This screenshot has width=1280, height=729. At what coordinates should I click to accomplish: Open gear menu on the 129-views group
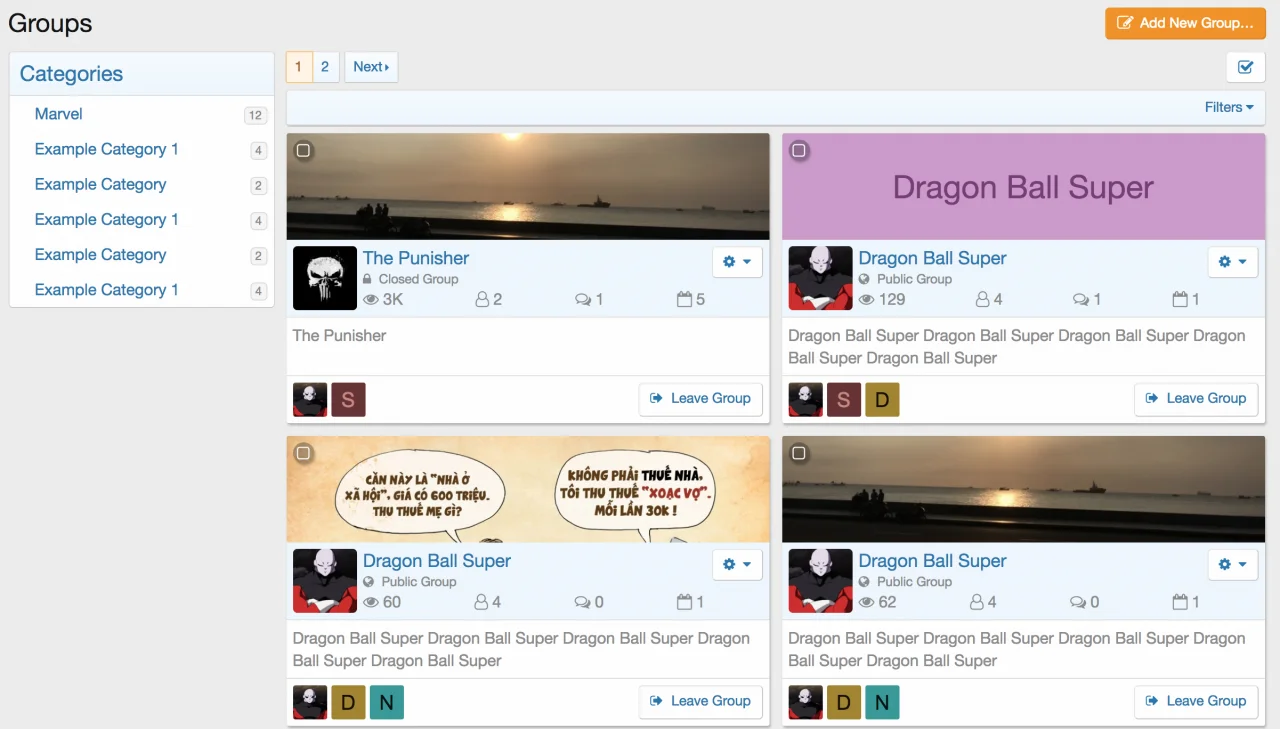[1233, 262]
